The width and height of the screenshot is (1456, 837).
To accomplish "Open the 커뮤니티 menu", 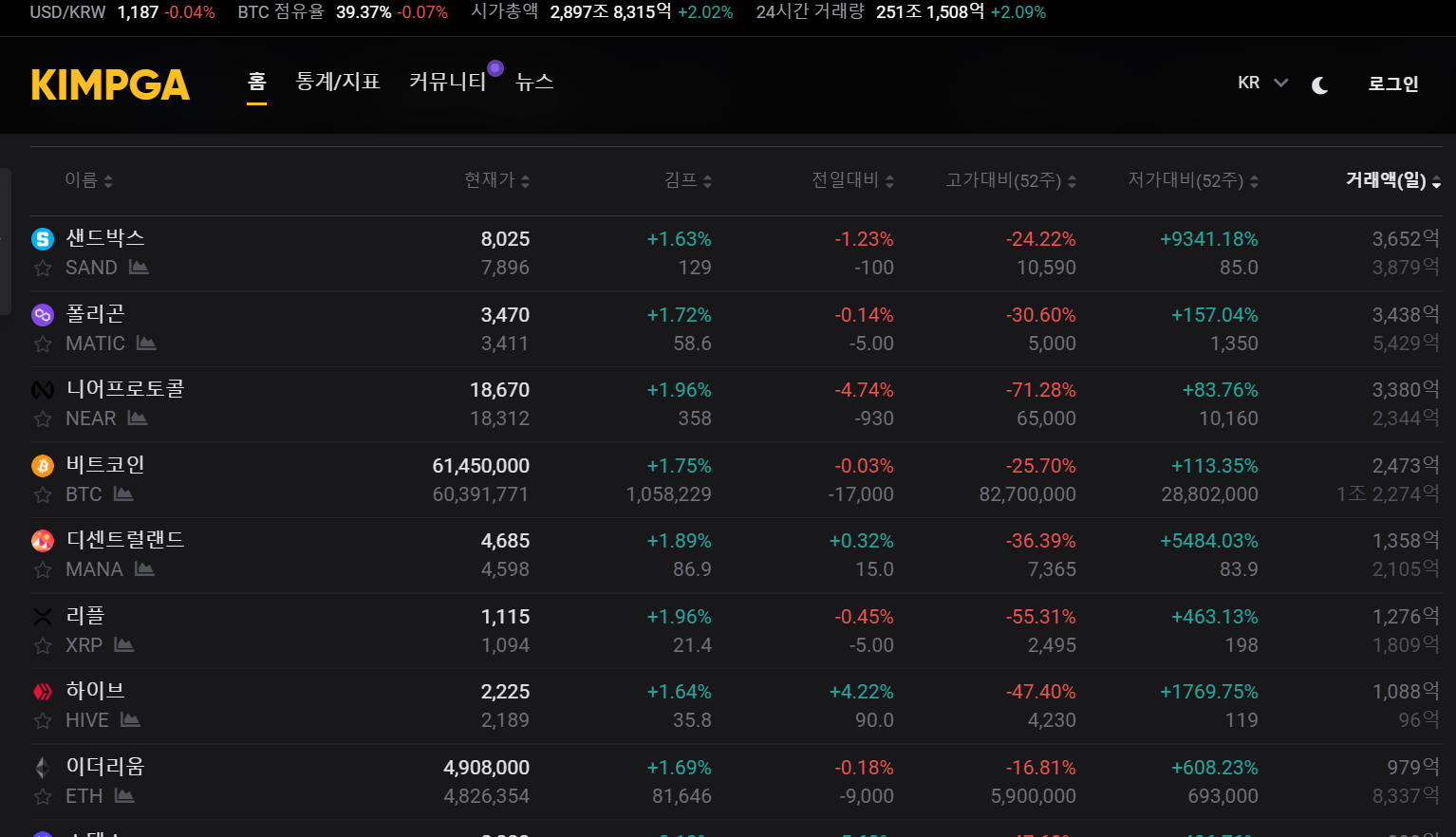I will (447, 82).
